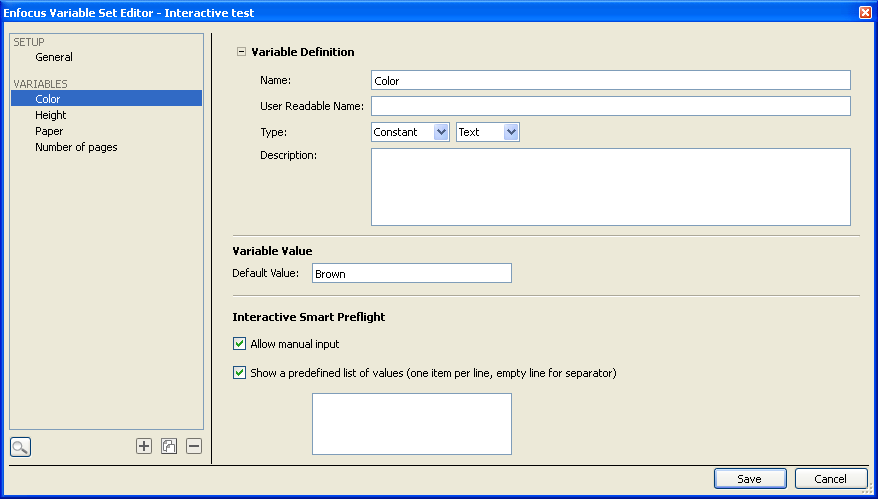
Task: Open the Text type dropdown
Action: pos(488,132)
